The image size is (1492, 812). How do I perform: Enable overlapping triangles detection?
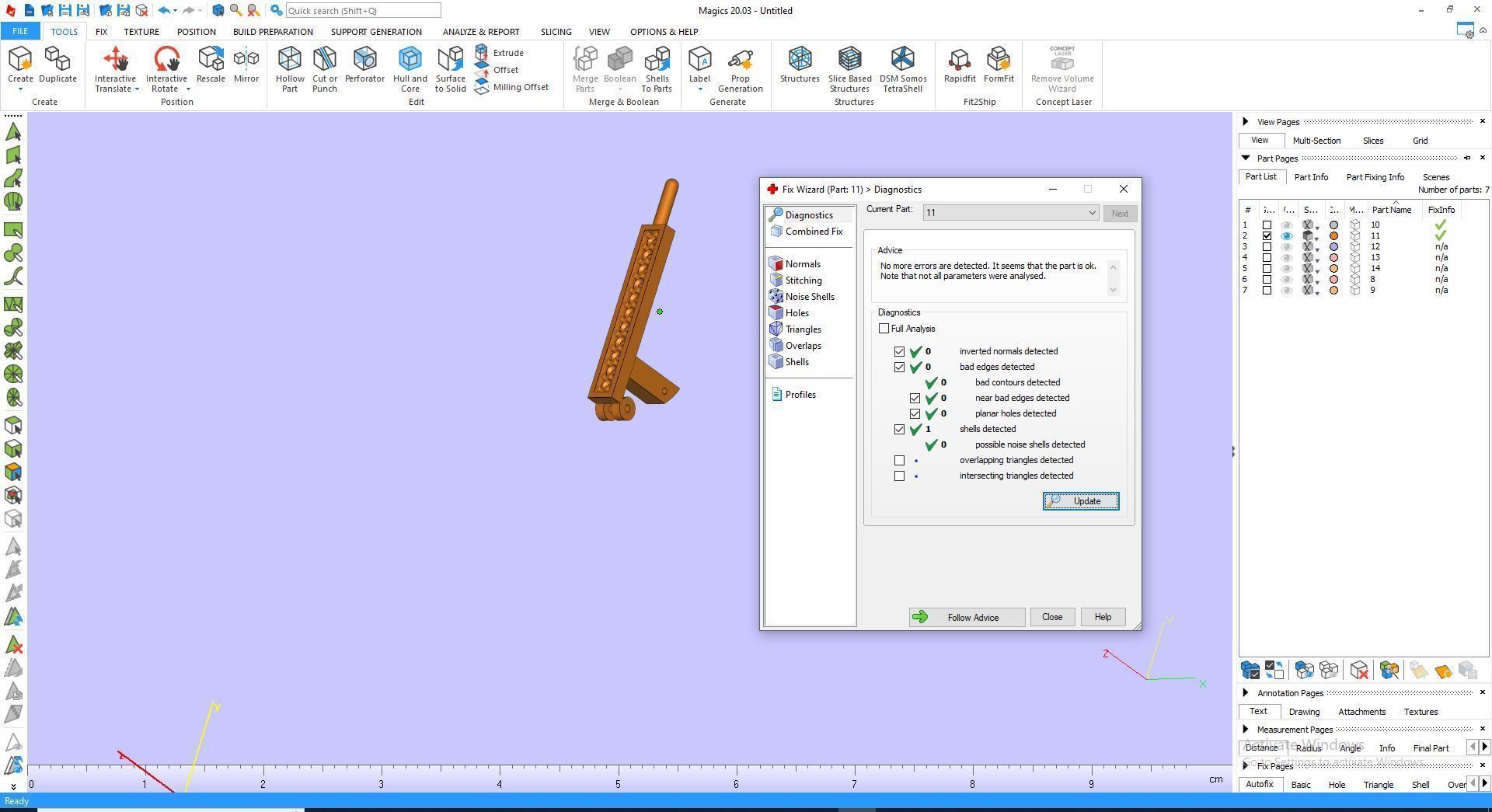point(899,460)
